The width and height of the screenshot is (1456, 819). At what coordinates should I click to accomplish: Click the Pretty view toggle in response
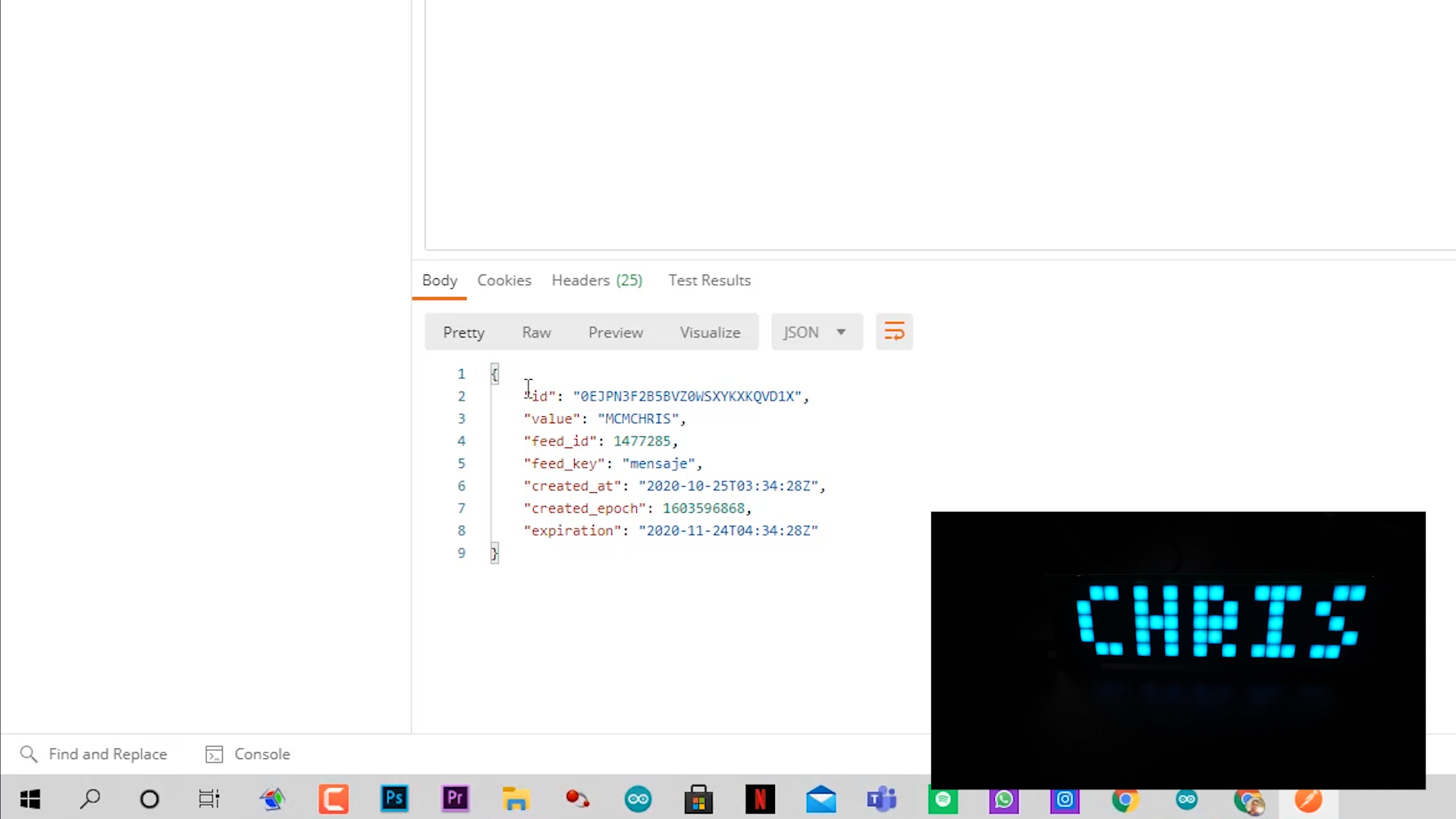pos(463,332)
